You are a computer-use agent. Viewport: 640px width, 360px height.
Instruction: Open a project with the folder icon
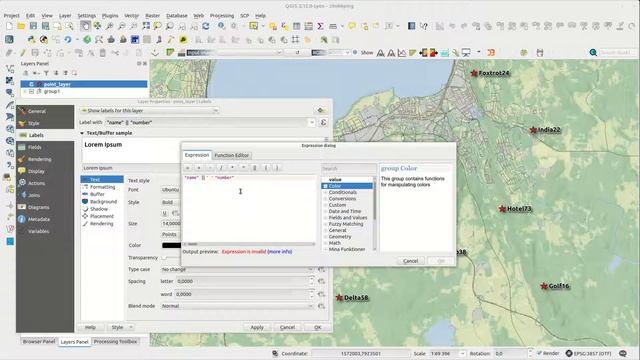tap(21, 26)
